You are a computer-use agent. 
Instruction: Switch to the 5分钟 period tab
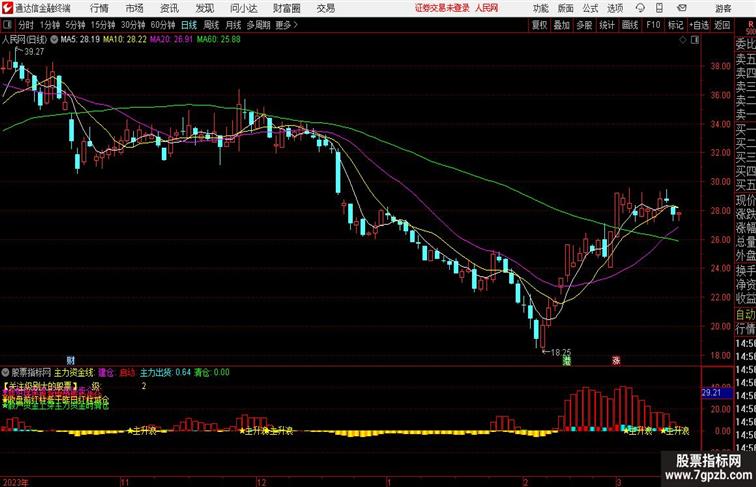click(75, 25)
